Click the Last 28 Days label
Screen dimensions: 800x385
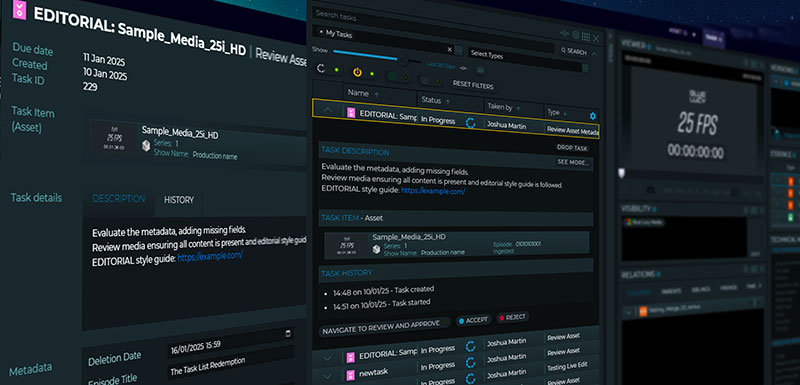click(441, 65)
